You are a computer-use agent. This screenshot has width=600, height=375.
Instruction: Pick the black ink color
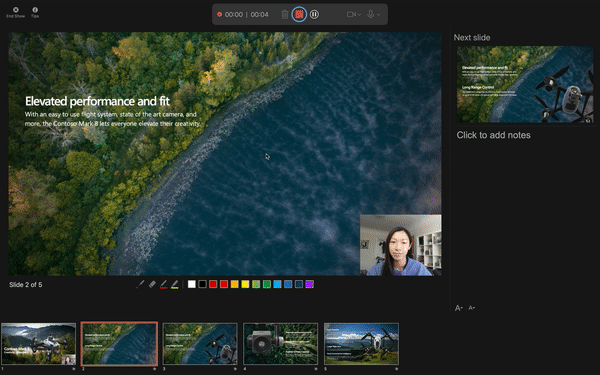click(x=202, y=284)
